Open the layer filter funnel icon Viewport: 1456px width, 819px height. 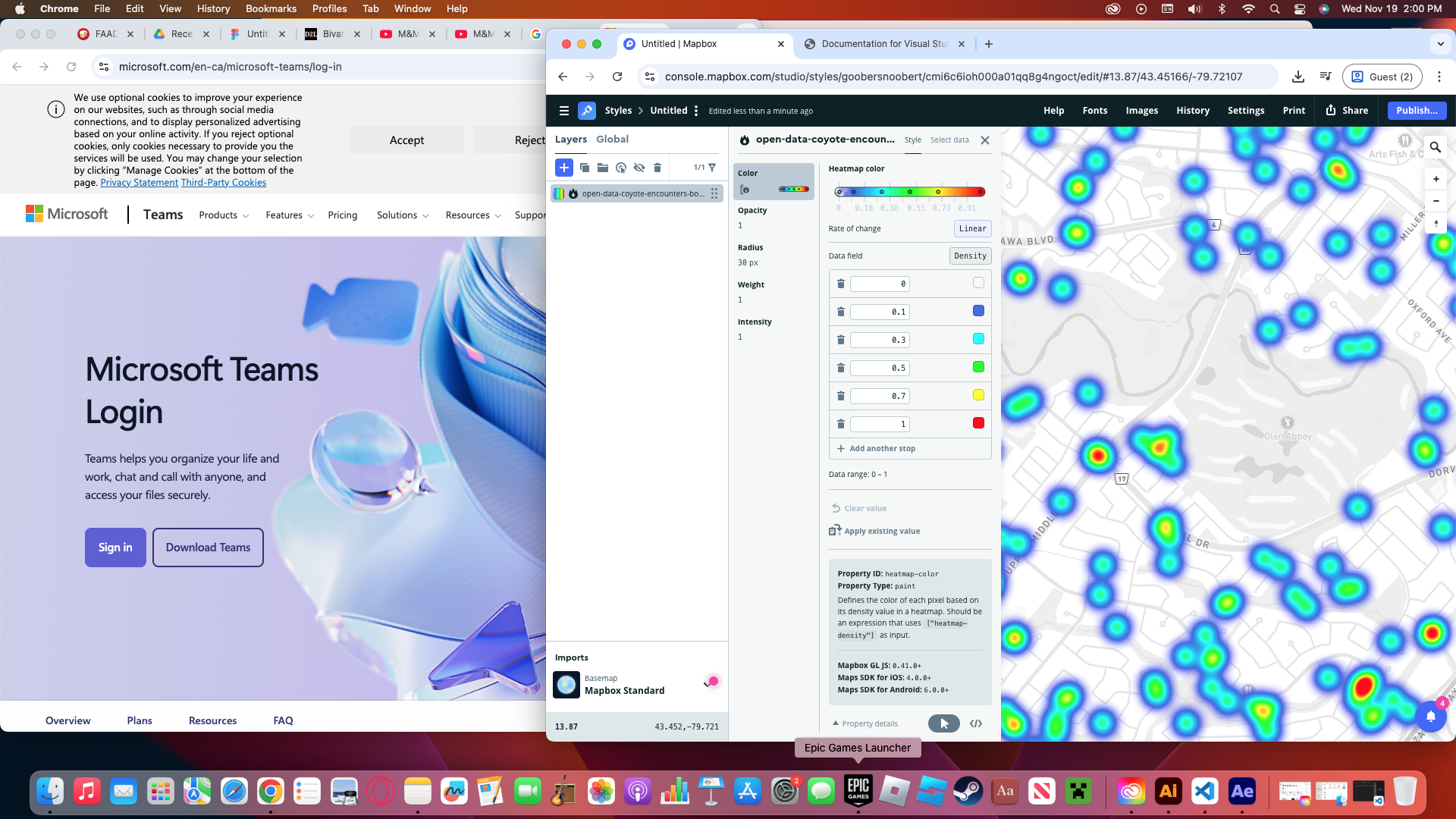712,168
